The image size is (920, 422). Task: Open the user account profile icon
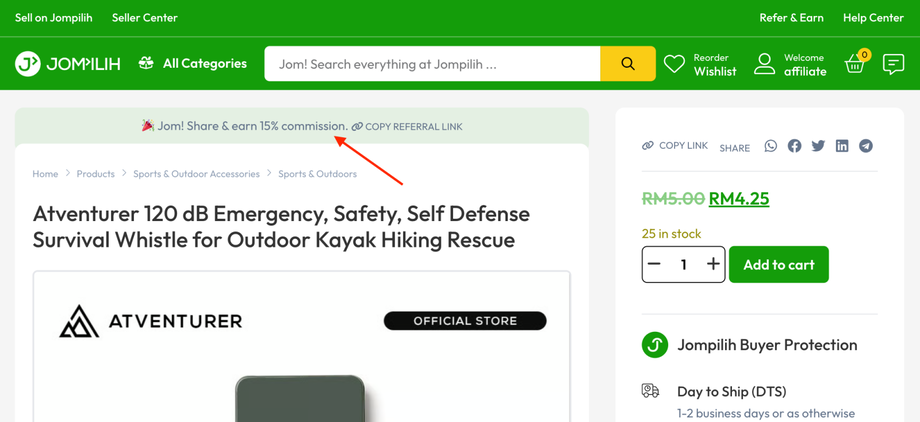pyautogui.click(x=765, y=63)
